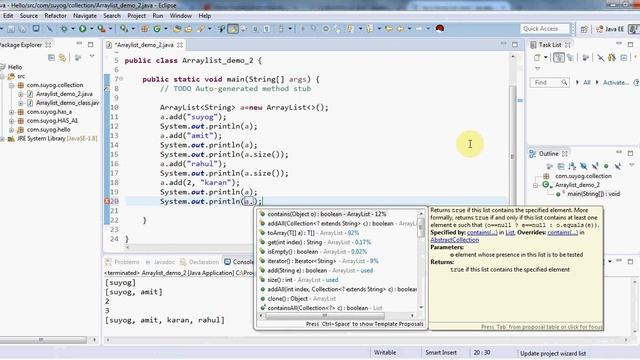
Task: Open the Debug button dropdown arrow
Action: click(x=73, y=29)
